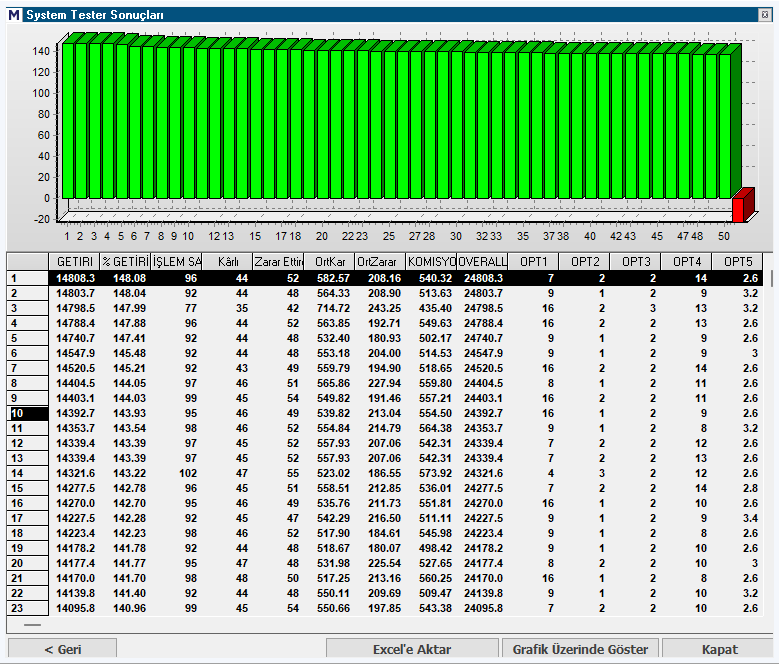
Task: Select row header number 3
Action: coord(28,308)
